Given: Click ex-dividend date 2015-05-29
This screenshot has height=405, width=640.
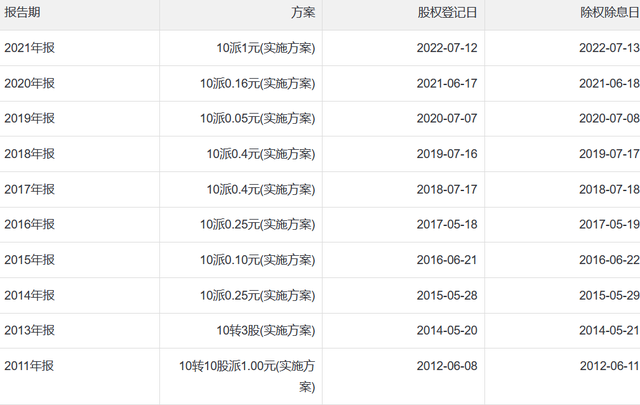Looking at the screenshot, I should point(606,295).
